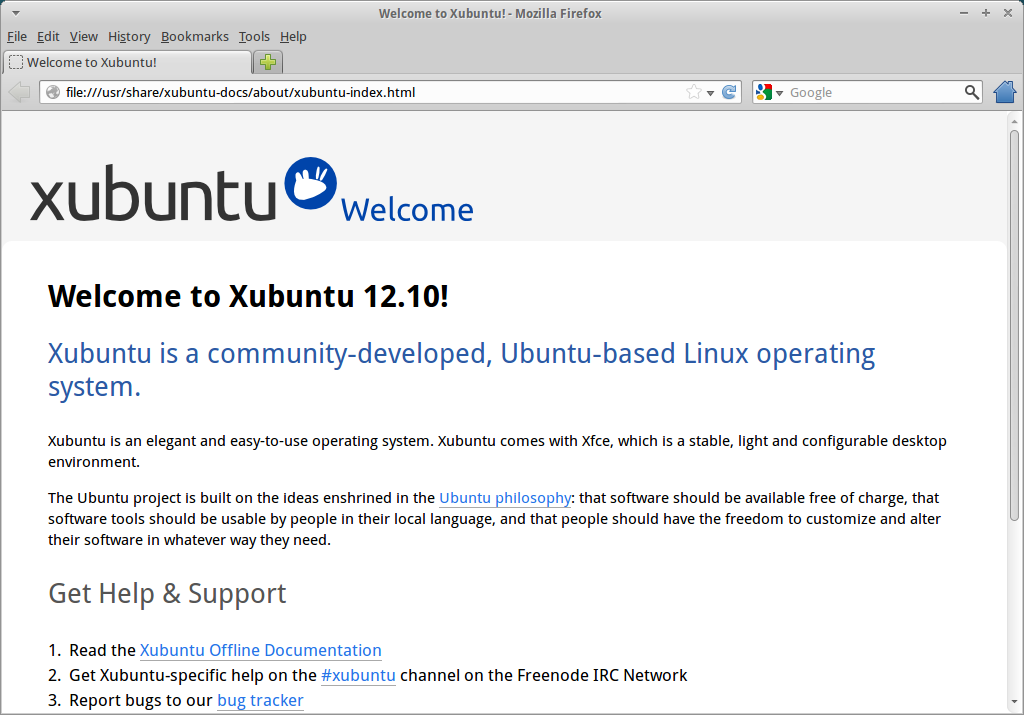Open the Xubuntu Offline Documentation link

click(260, 650)
